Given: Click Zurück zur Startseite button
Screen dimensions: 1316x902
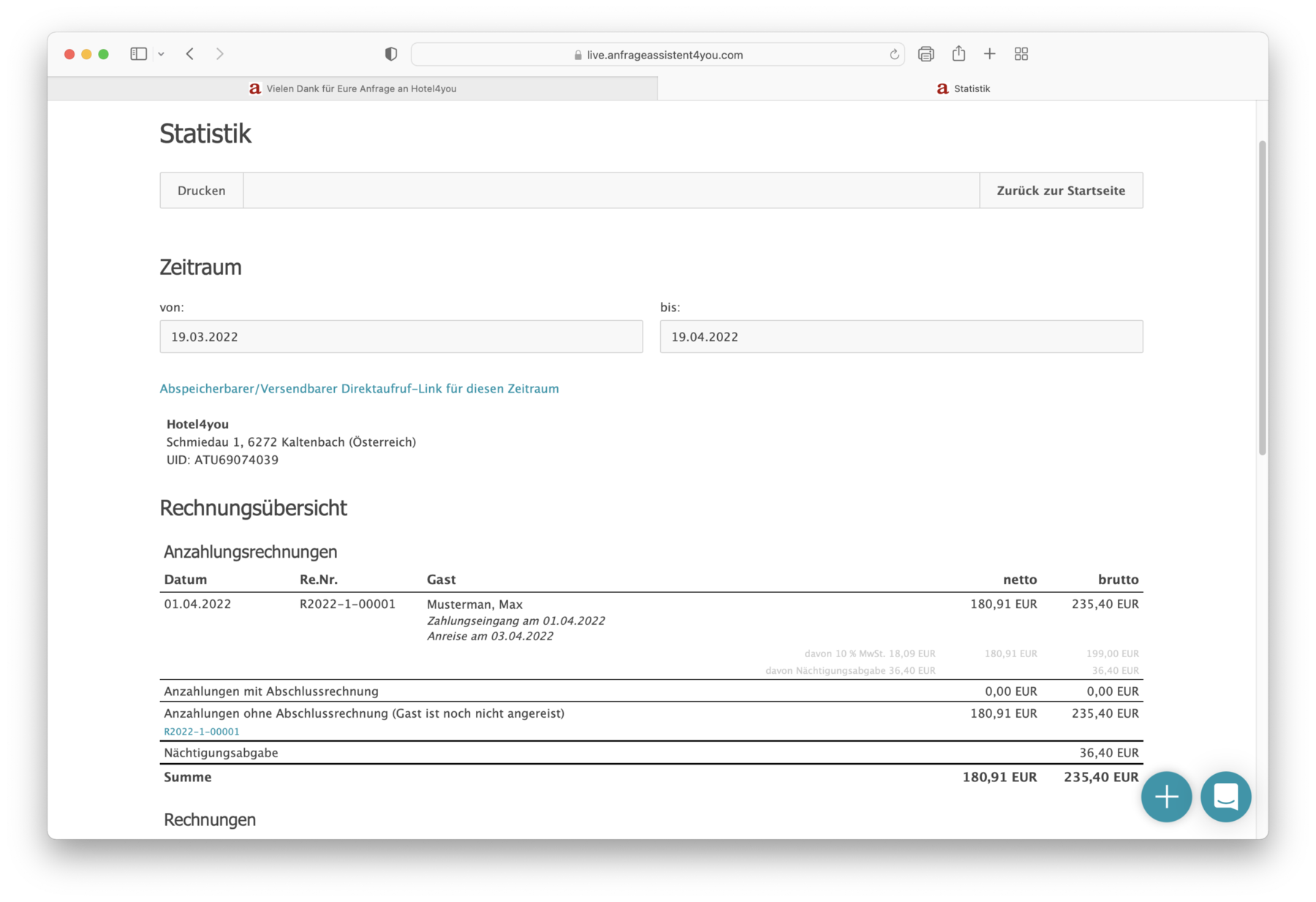Looking at the screenshot, I should point(1061,191).
